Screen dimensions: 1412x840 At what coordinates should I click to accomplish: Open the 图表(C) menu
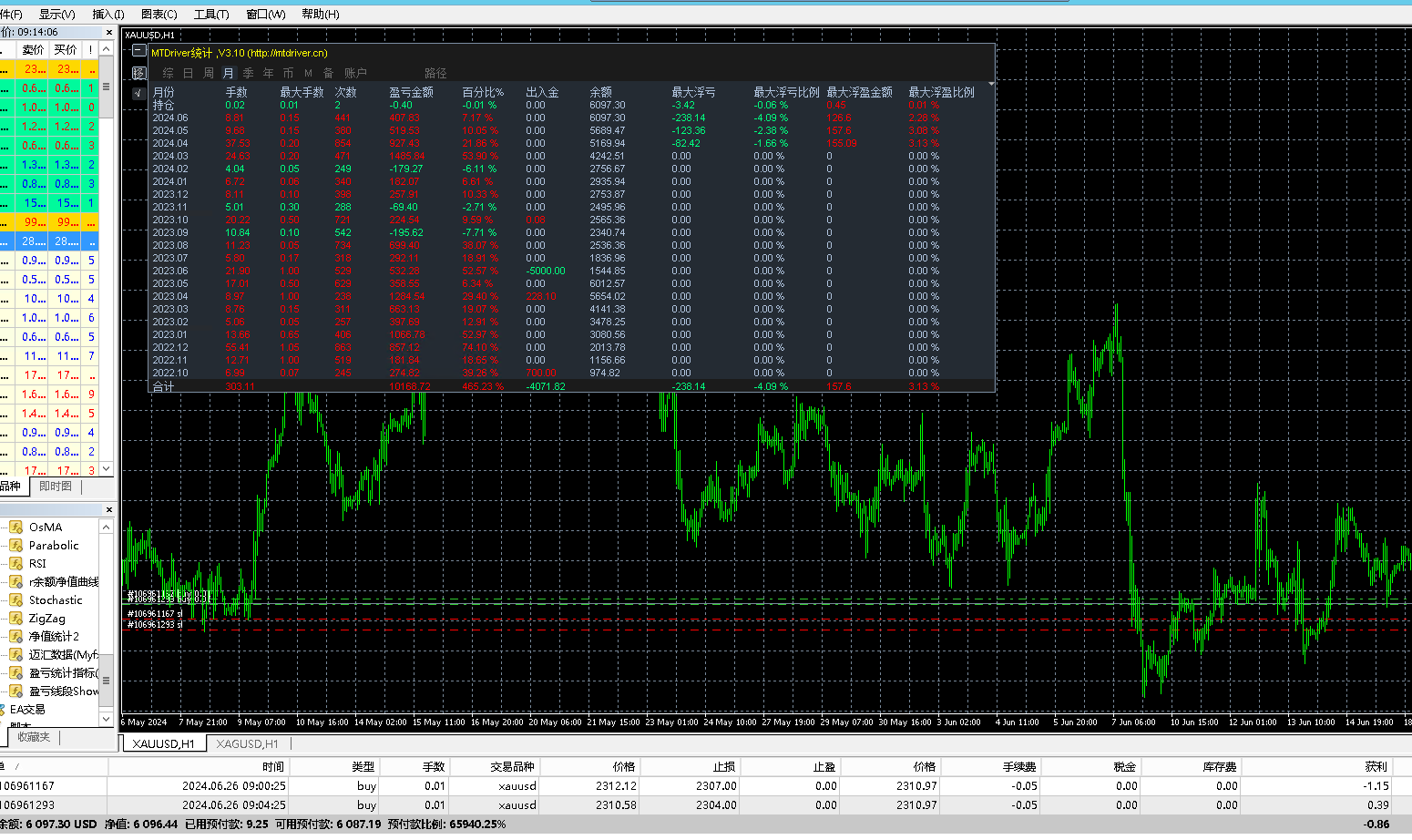click(x=159, y=14)
